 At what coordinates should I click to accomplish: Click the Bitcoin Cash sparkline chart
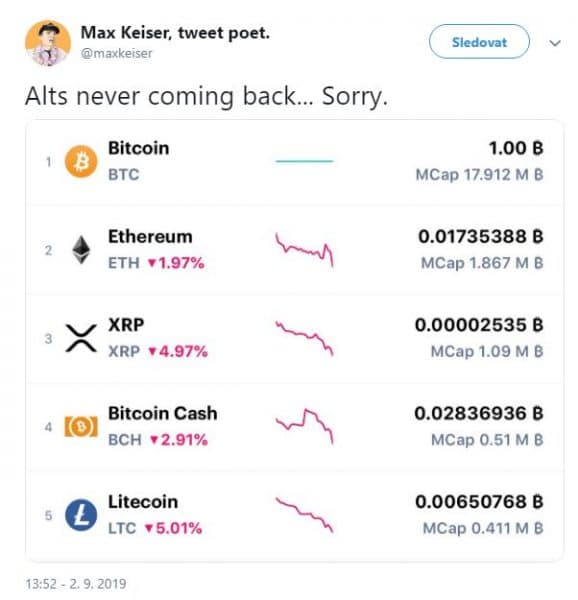(x=304, y=426)
